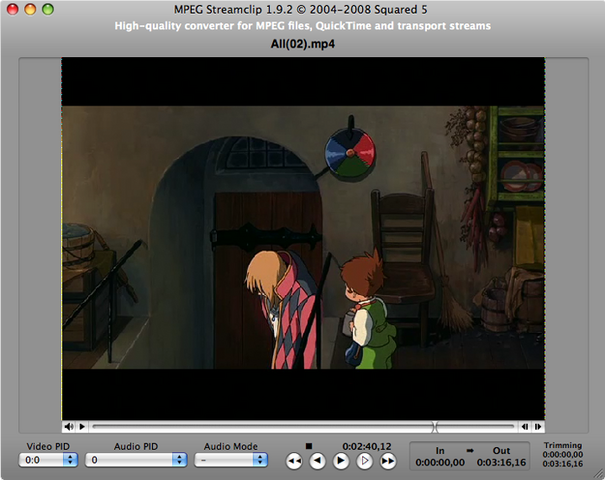Viewport: 605px width, 480px height.
Task: Click the Trimming label
Action: click(563, 445)
